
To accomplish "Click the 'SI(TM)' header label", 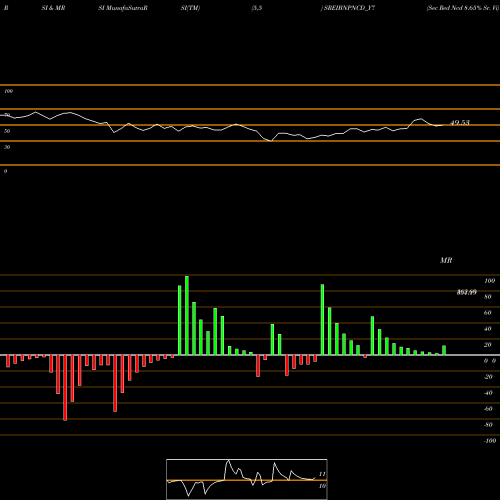I will coord(190,8).
